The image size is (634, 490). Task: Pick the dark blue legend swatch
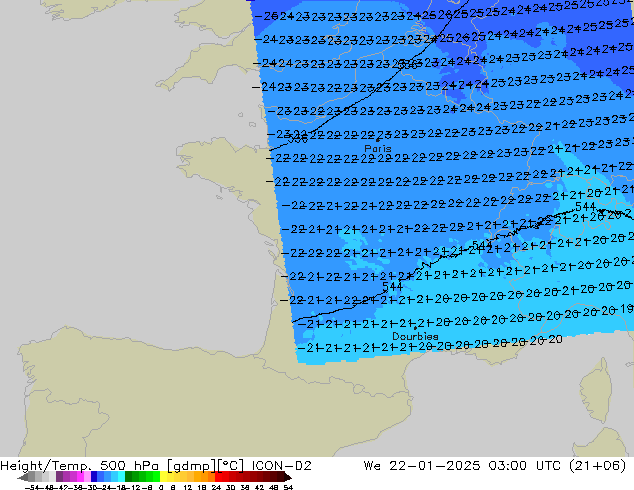click(94, 477)
